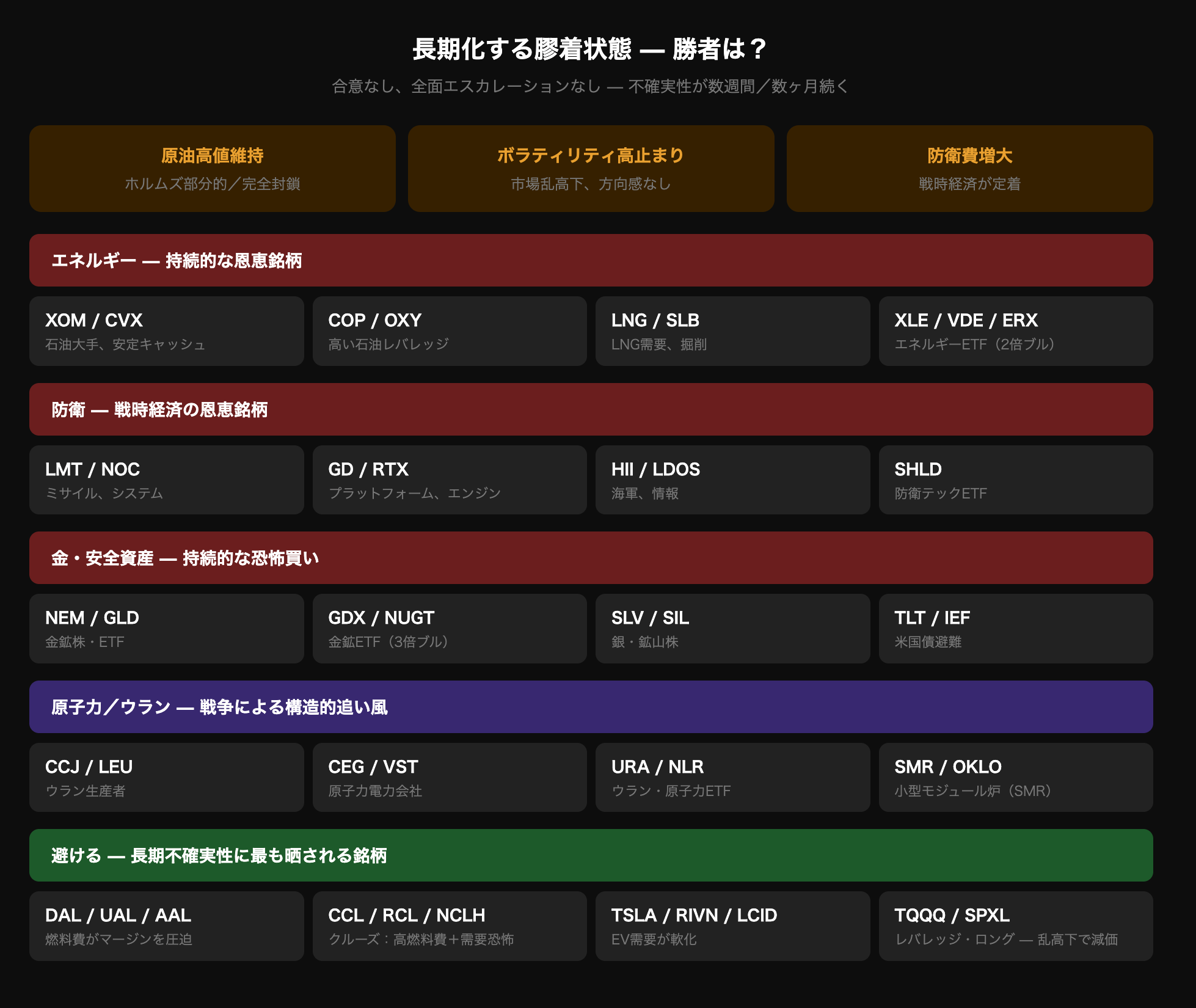Select the TQQQ / SPXL card
Screen dimensions: 1196x1008
tap(1015, 926)
